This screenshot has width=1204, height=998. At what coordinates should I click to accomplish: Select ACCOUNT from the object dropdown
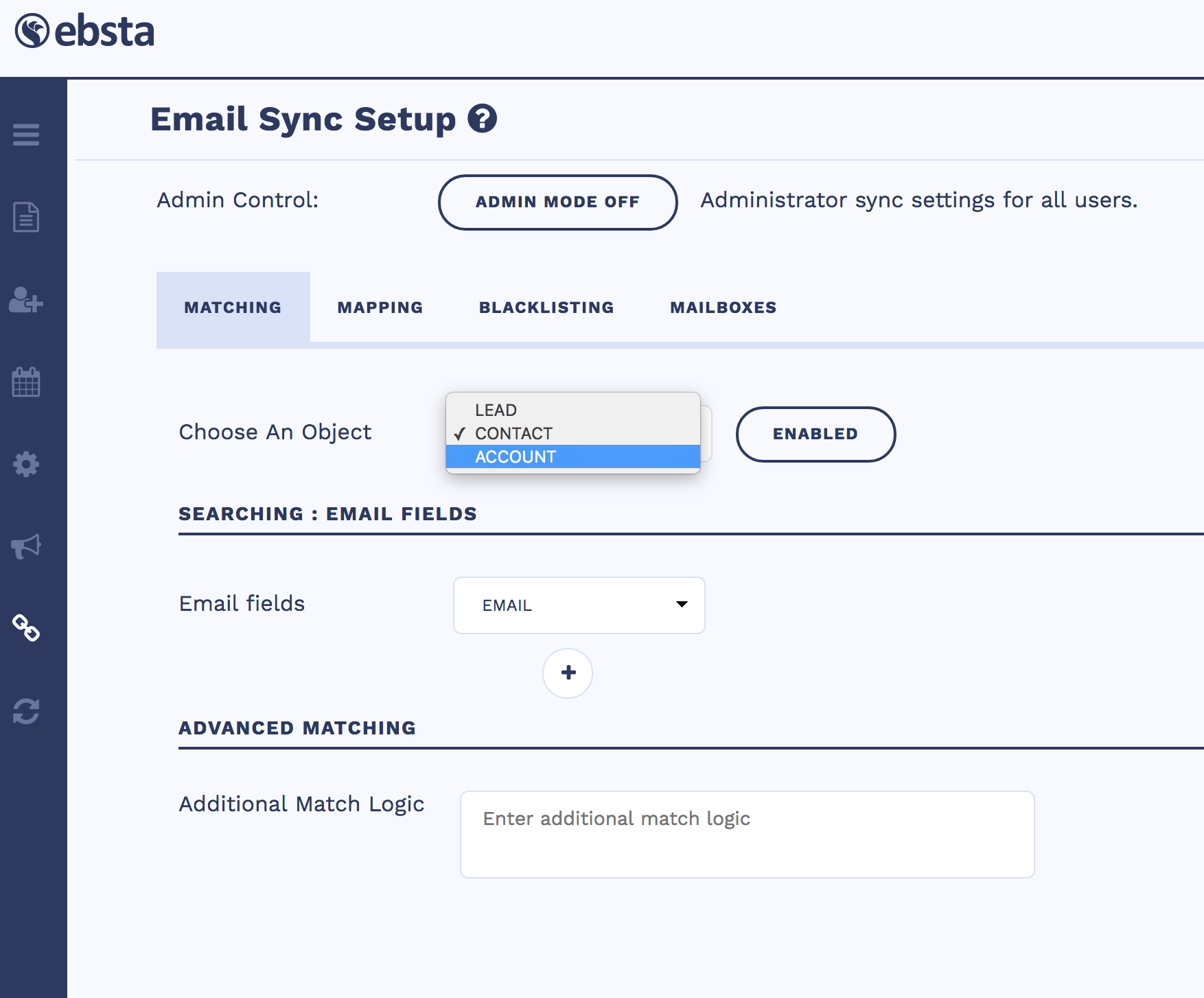[515, 456]
